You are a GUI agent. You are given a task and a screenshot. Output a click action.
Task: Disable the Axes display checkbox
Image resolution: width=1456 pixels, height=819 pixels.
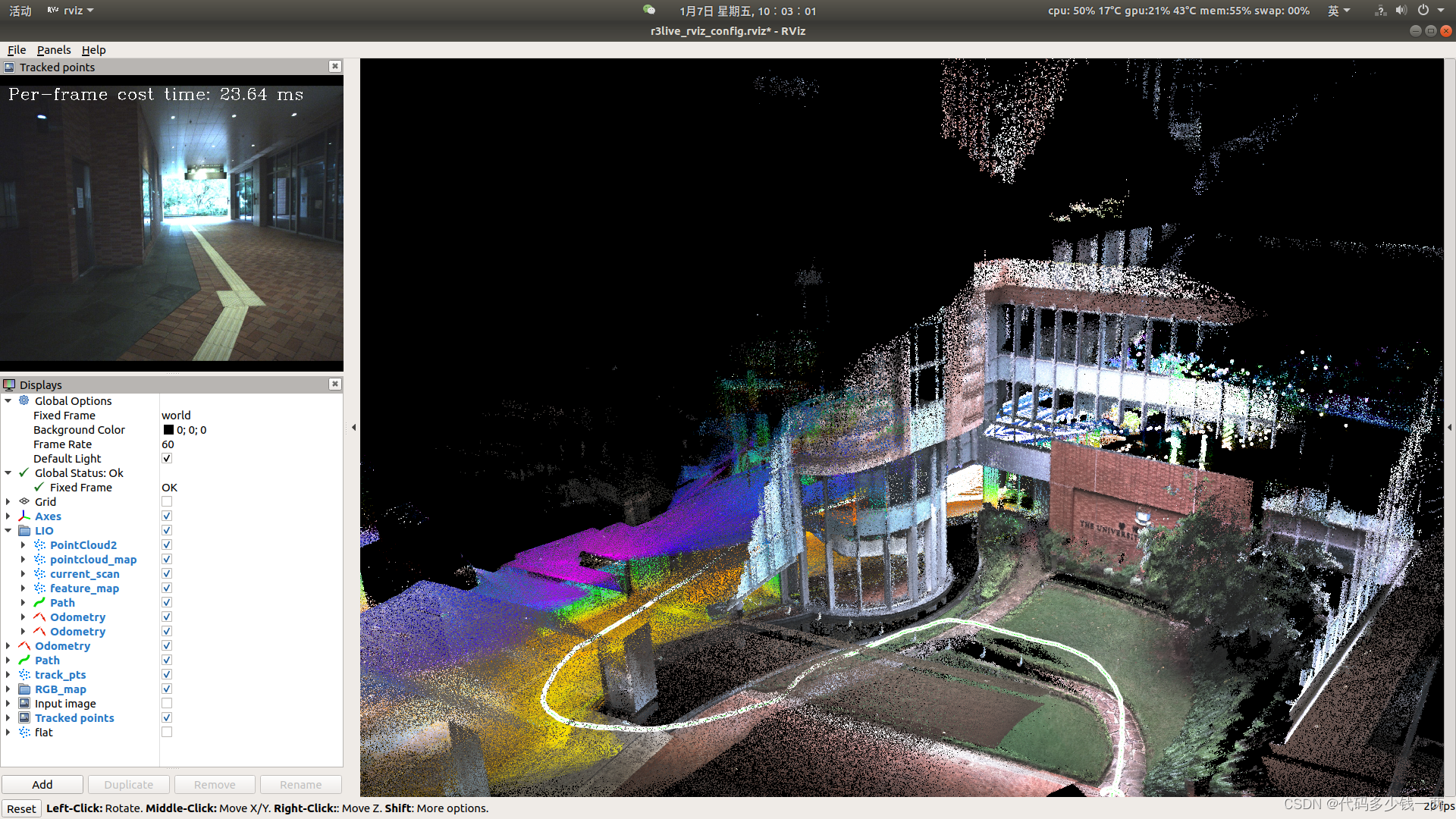point(167,516)
